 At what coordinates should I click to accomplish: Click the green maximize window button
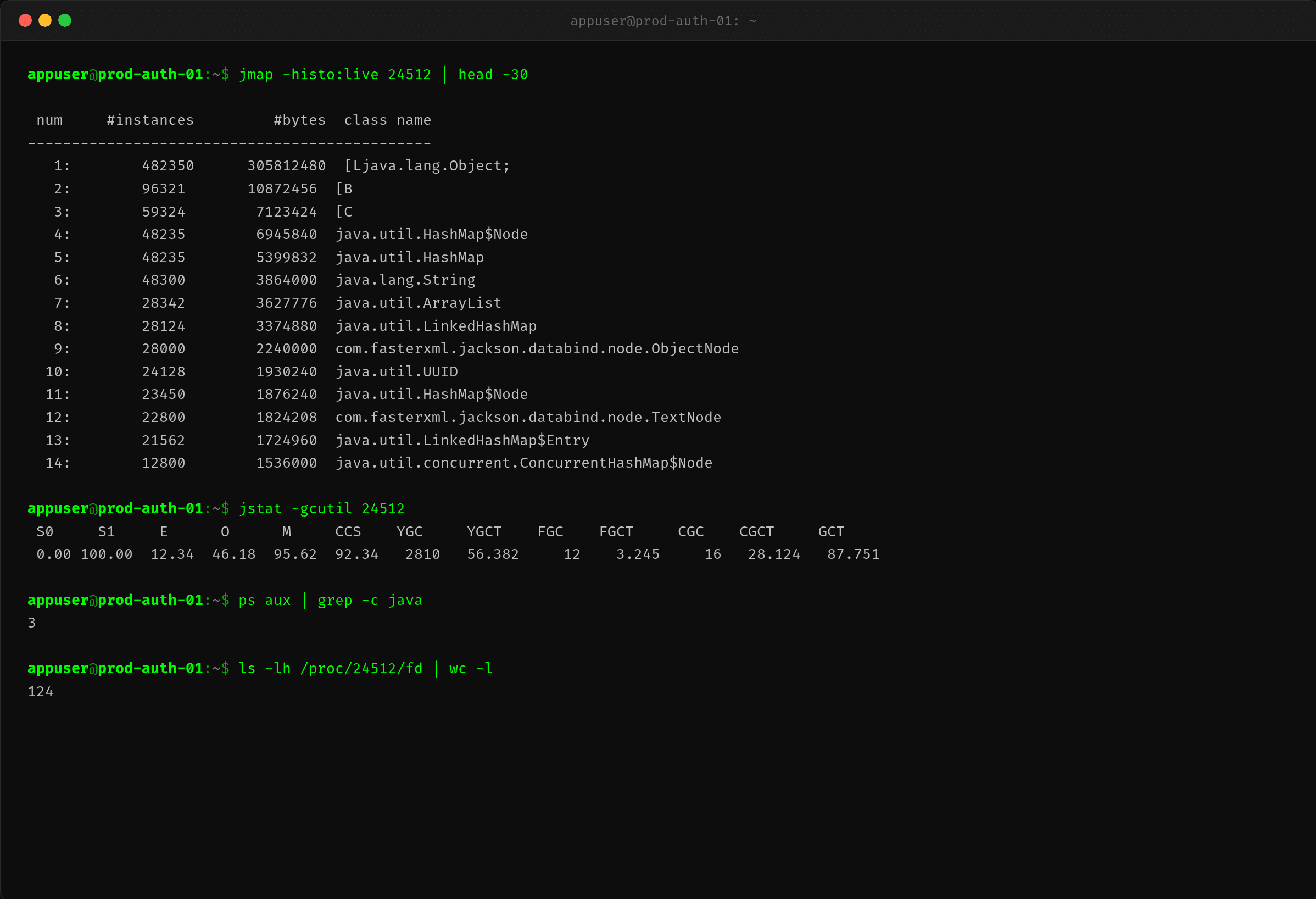(x=65, y=21)
